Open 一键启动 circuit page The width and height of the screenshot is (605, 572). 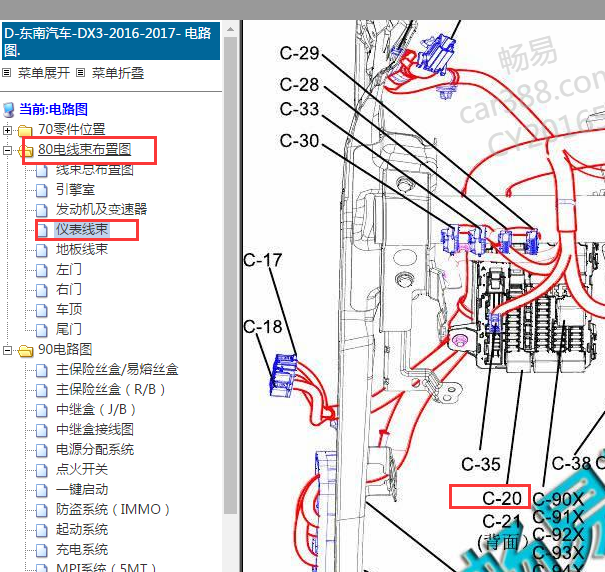82,489
